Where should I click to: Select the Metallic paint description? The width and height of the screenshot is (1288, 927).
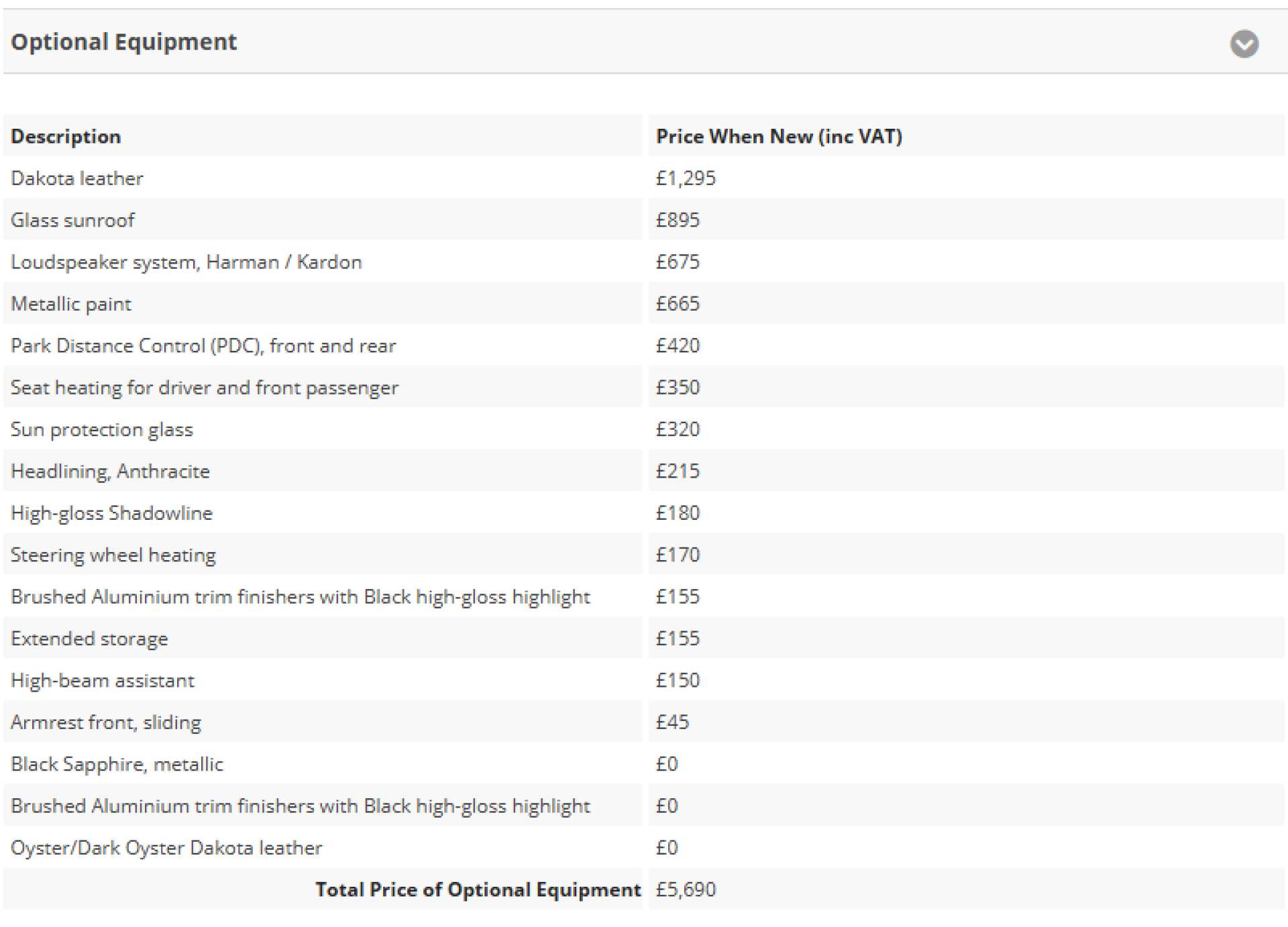71,304
